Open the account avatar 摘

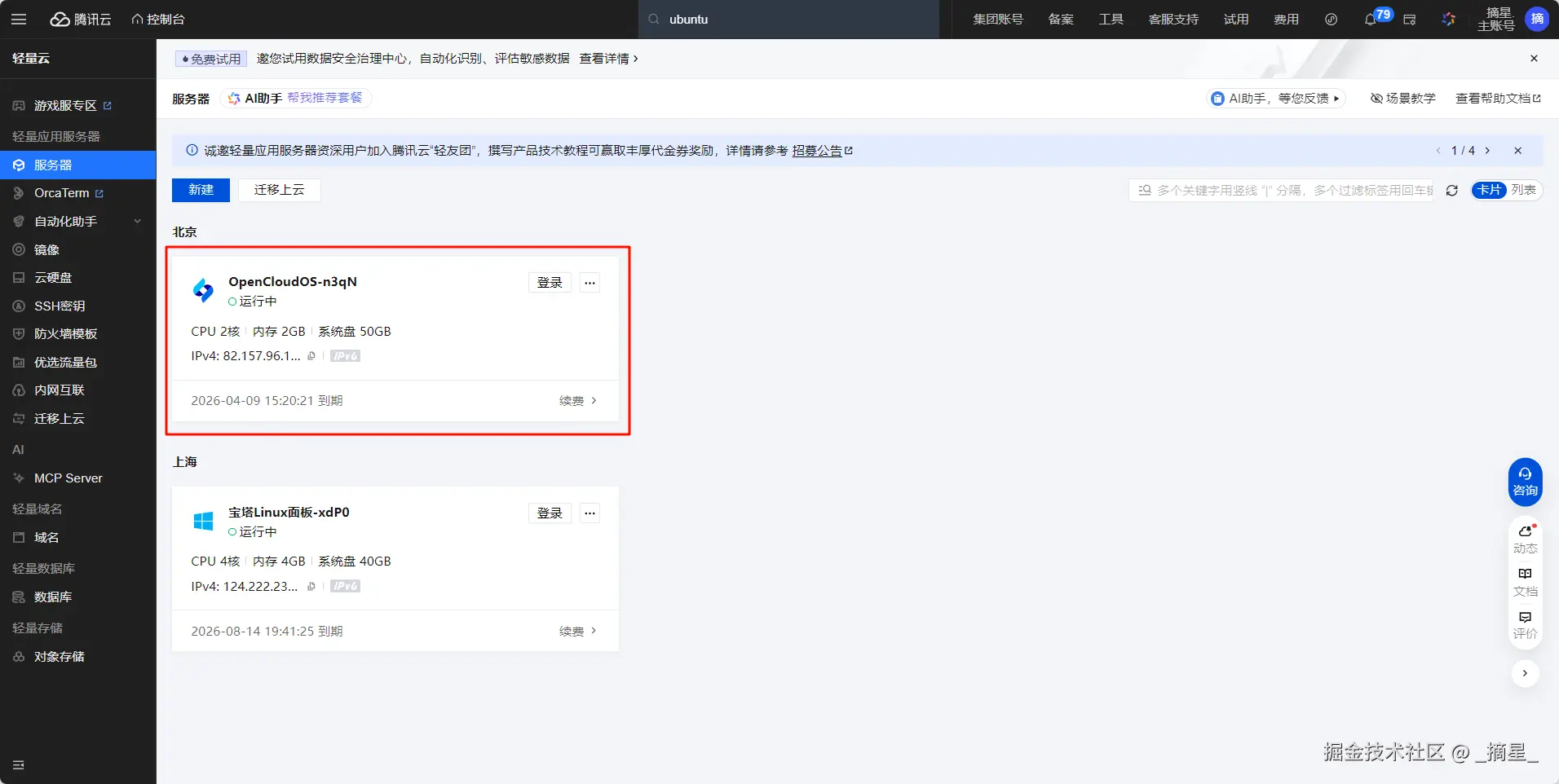1537,19
